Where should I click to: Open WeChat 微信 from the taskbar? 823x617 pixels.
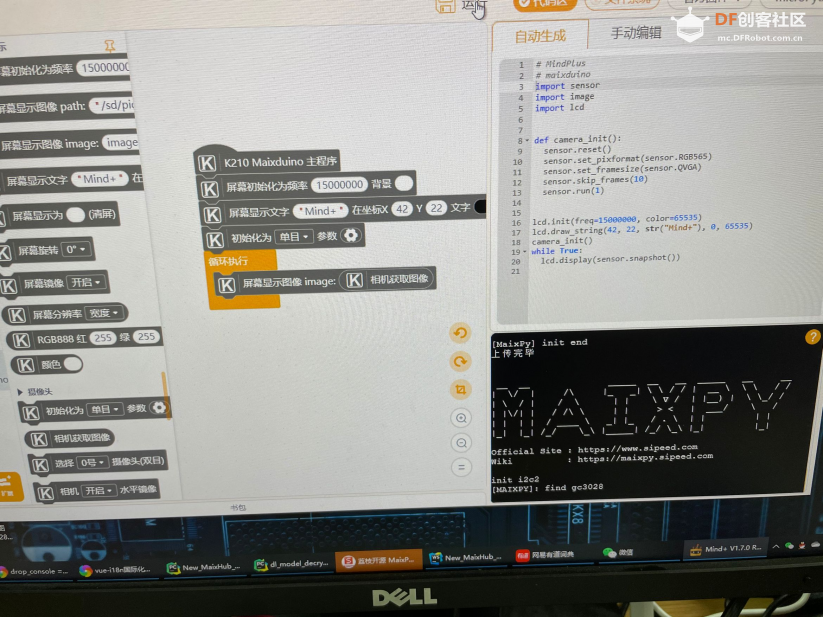pyautogui.click(x=618, y=552)
